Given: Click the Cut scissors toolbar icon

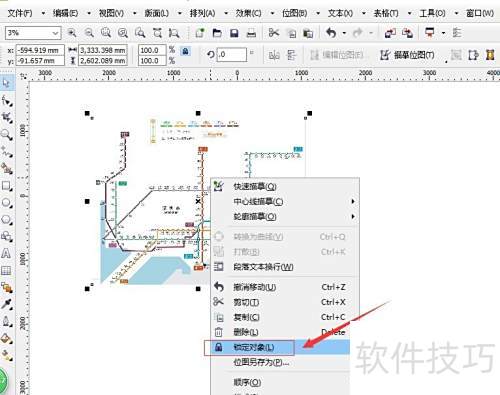Looking at the screenshot, I should 274,33.
